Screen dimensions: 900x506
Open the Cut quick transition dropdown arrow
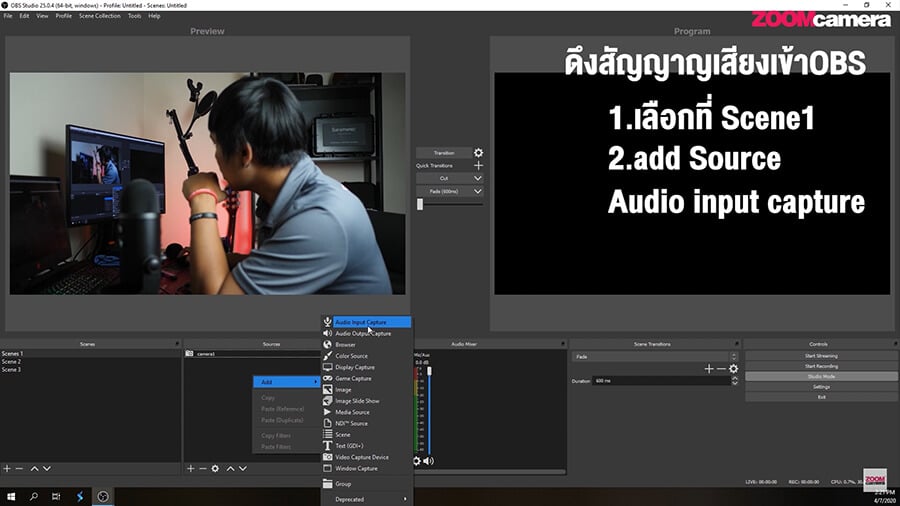coord(478,178)
